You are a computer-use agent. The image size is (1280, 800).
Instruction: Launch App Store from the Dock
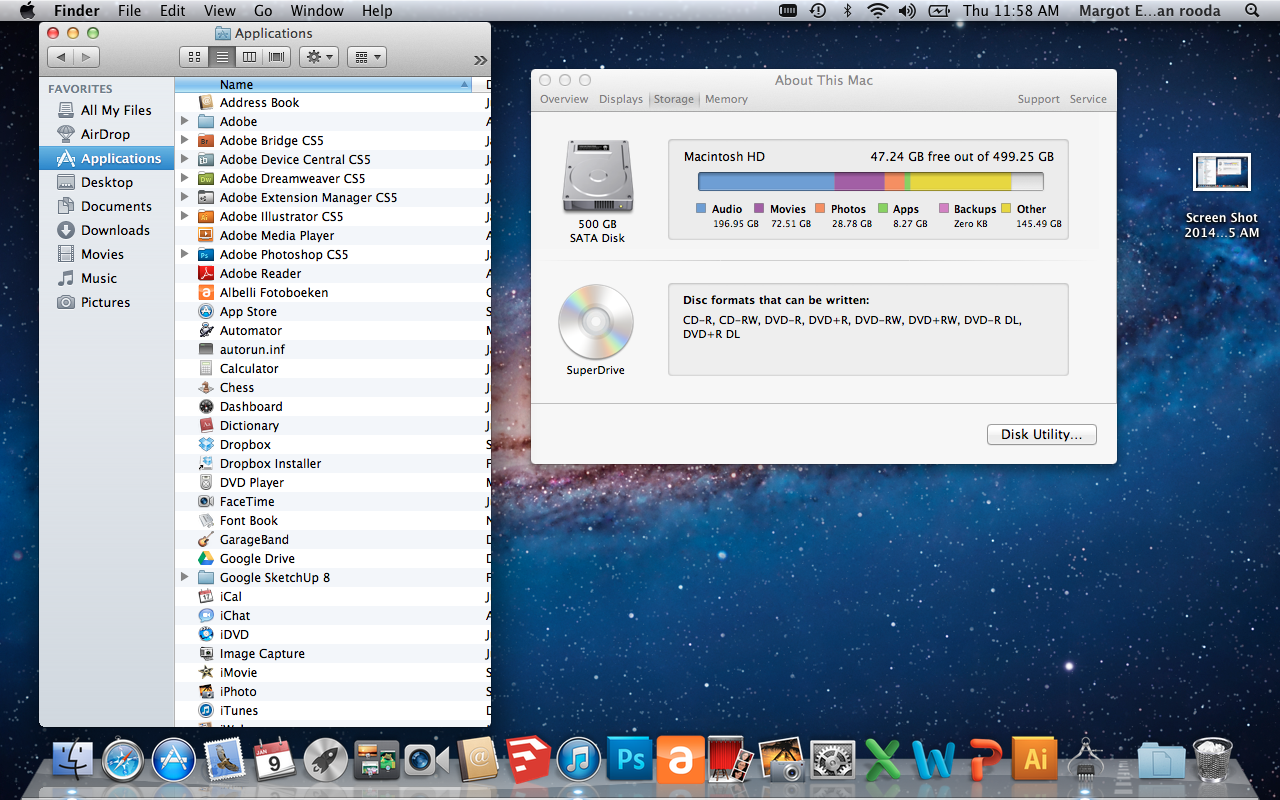pyautogui.click(x=174, y=761)
